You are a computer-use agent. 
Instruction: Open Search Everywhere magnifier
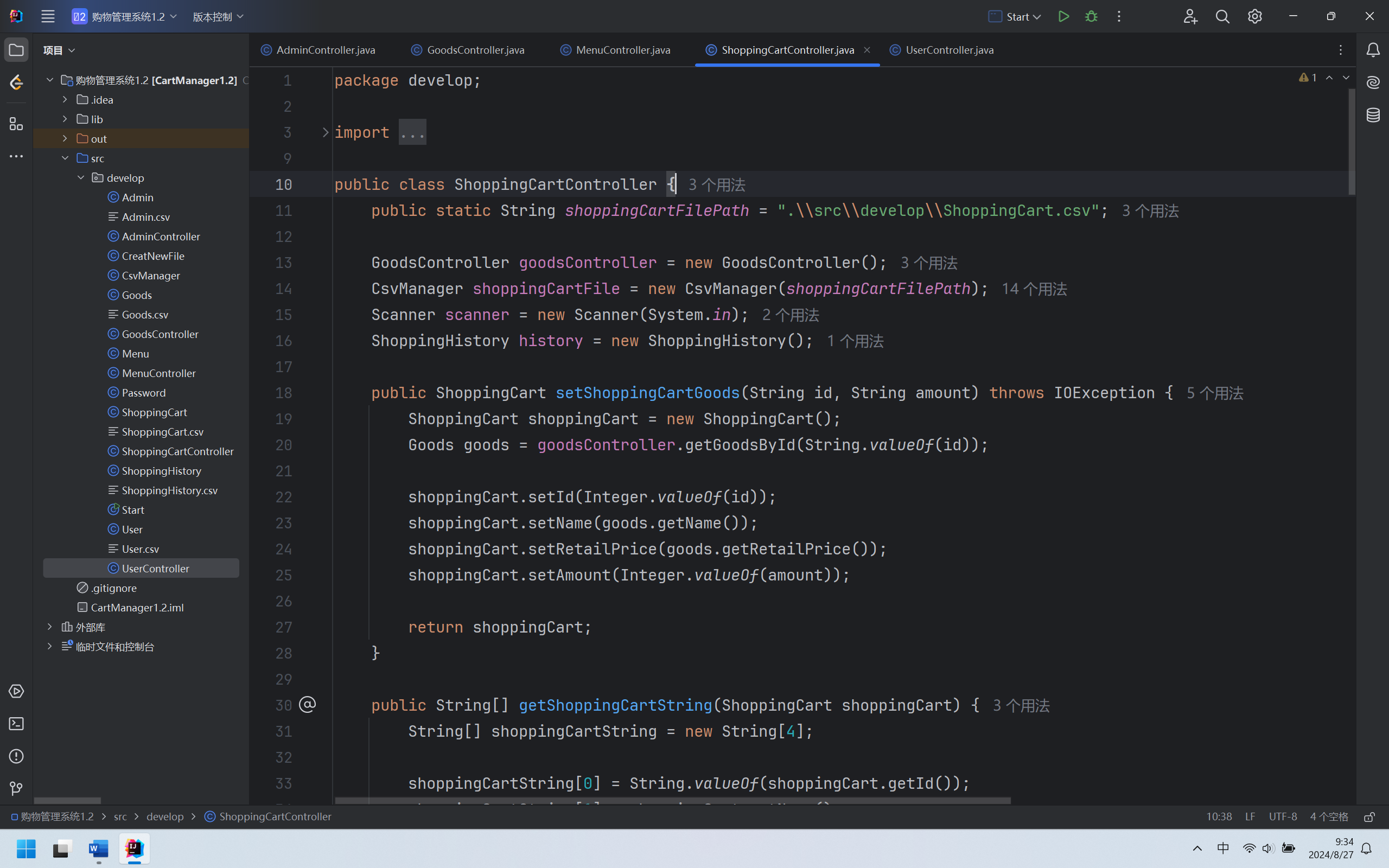(x=1222, y=17)
